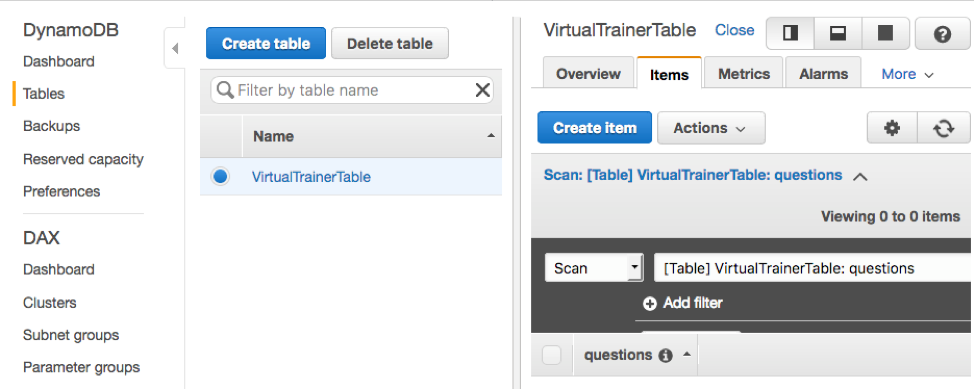This screenshot has height=389, width=974.
Task: Click the Filter by table name field
Action: point(352,91)
